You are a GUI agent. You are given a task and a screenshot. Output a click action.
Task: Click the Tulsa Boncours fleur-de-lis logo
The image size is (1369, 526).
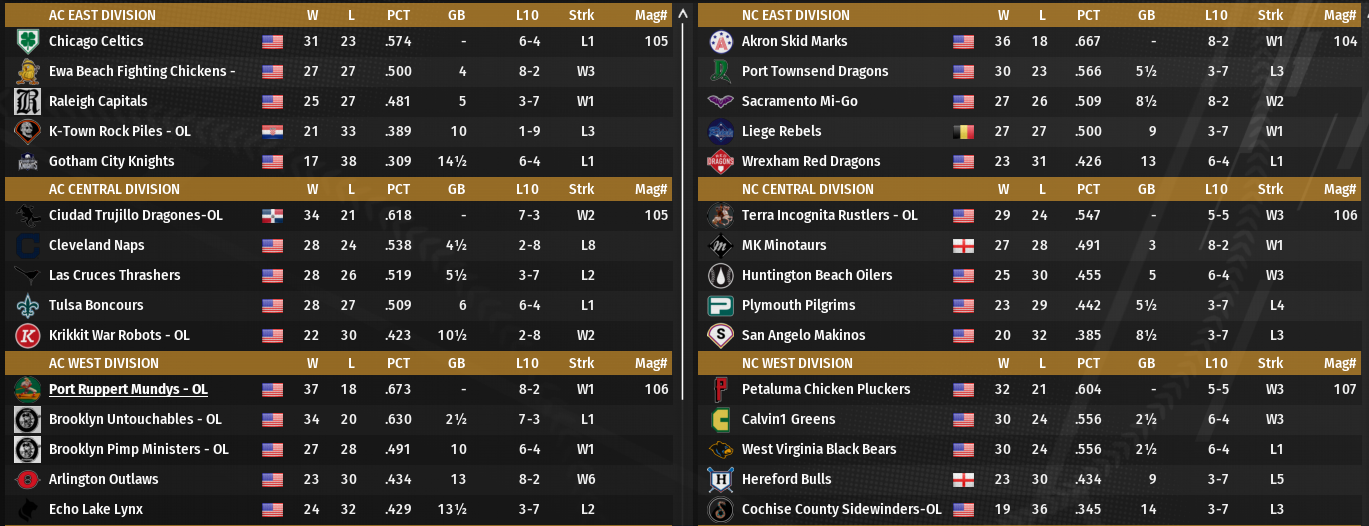coord(27,306)
